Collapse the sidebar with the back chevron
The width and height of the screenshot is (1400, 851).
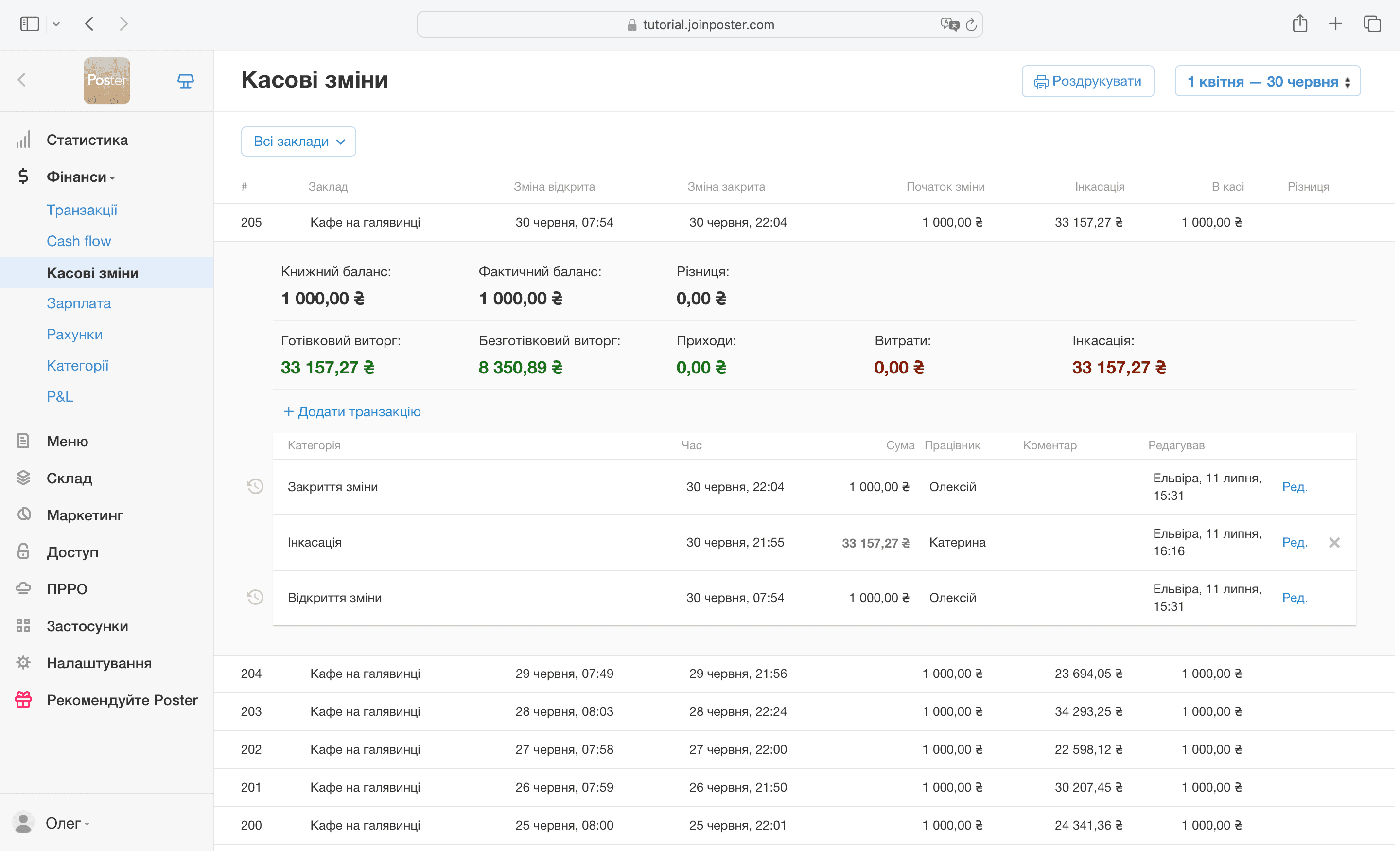coord(22,80)
